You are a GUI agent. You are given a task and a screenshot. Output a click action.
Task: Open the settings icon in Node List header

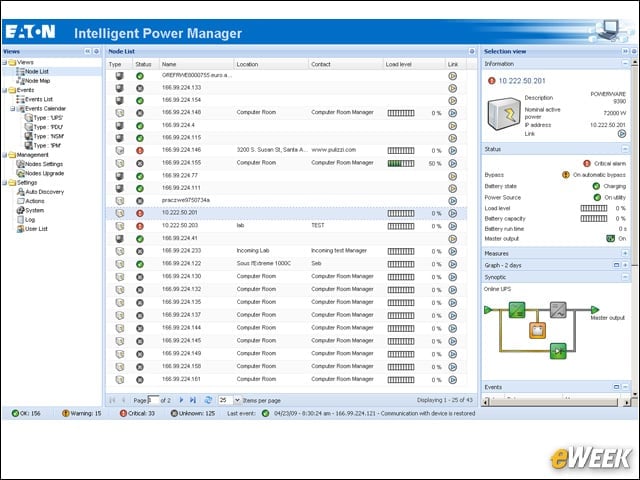(x=472, y=51)
